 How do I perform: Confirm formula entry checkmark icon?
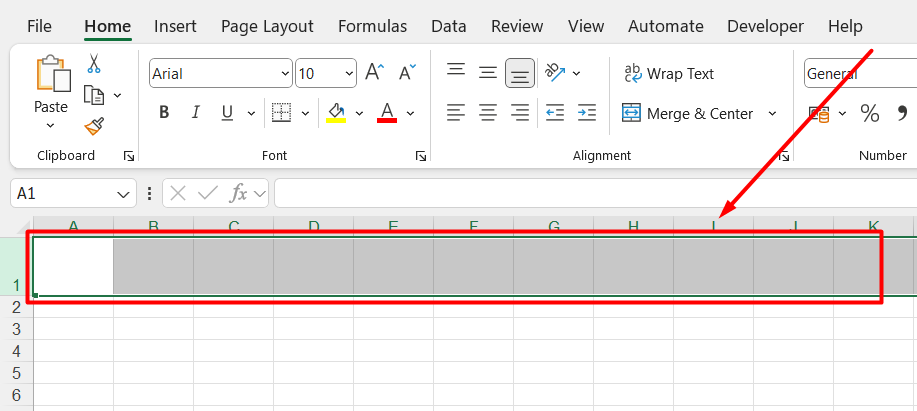208,193
